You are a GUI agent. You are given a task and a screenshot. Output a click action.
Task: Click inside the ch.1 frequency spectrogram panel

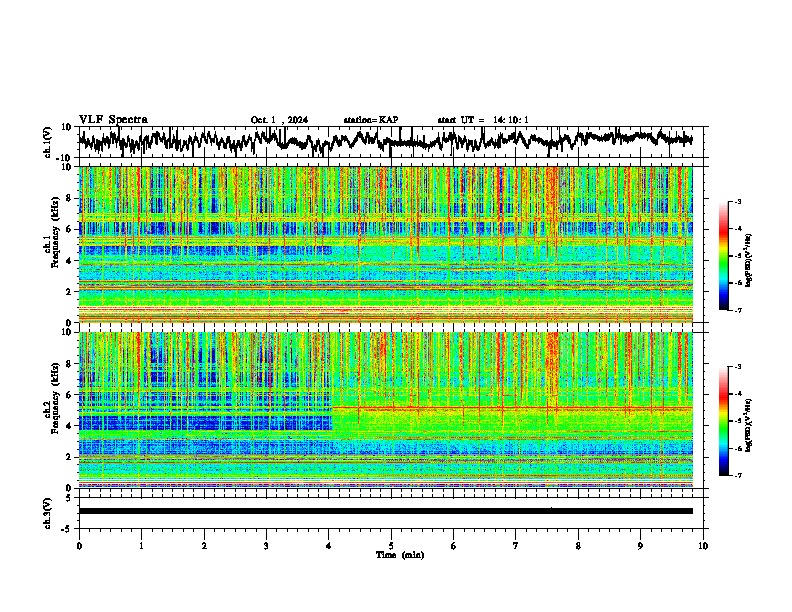click(x=385, y=244)
